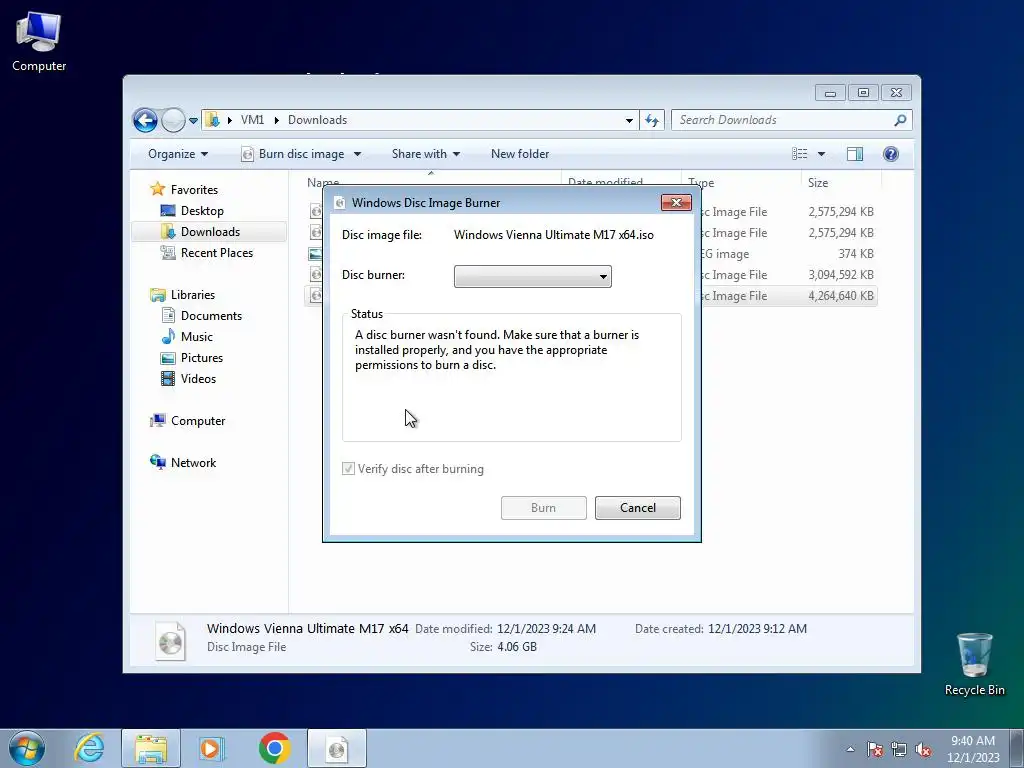Viewport: 1024px width, 768px height.
Task: Click the Burn button
Action: click(x=543, y=508)
